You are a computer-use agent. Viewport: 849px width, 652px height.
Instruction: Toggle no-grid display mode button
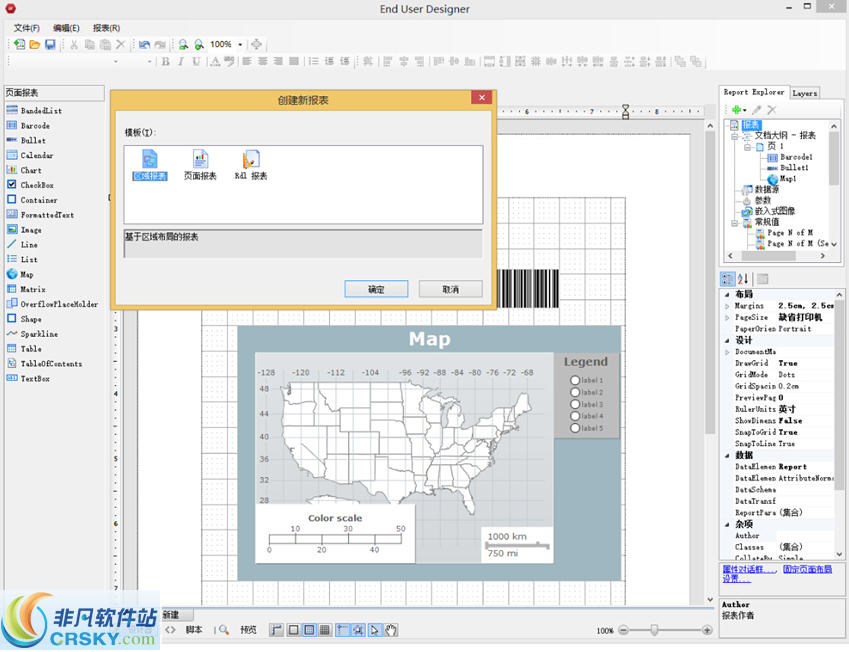[293, 630]
